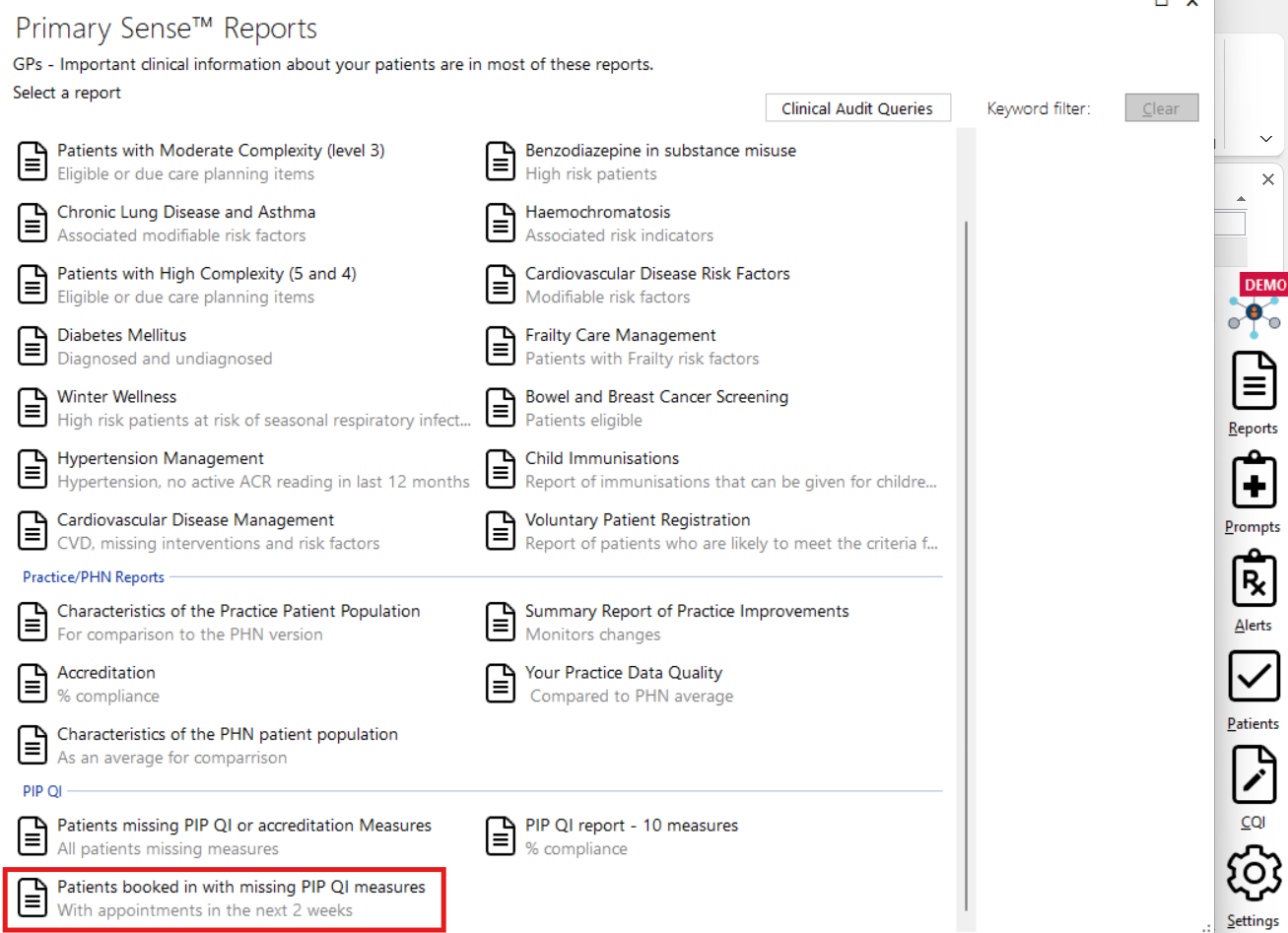This screenshot has width=1288, height=933.
Task: Click document icon for Chronic Lung Disease and Asthma
Action: pos(33,223)
